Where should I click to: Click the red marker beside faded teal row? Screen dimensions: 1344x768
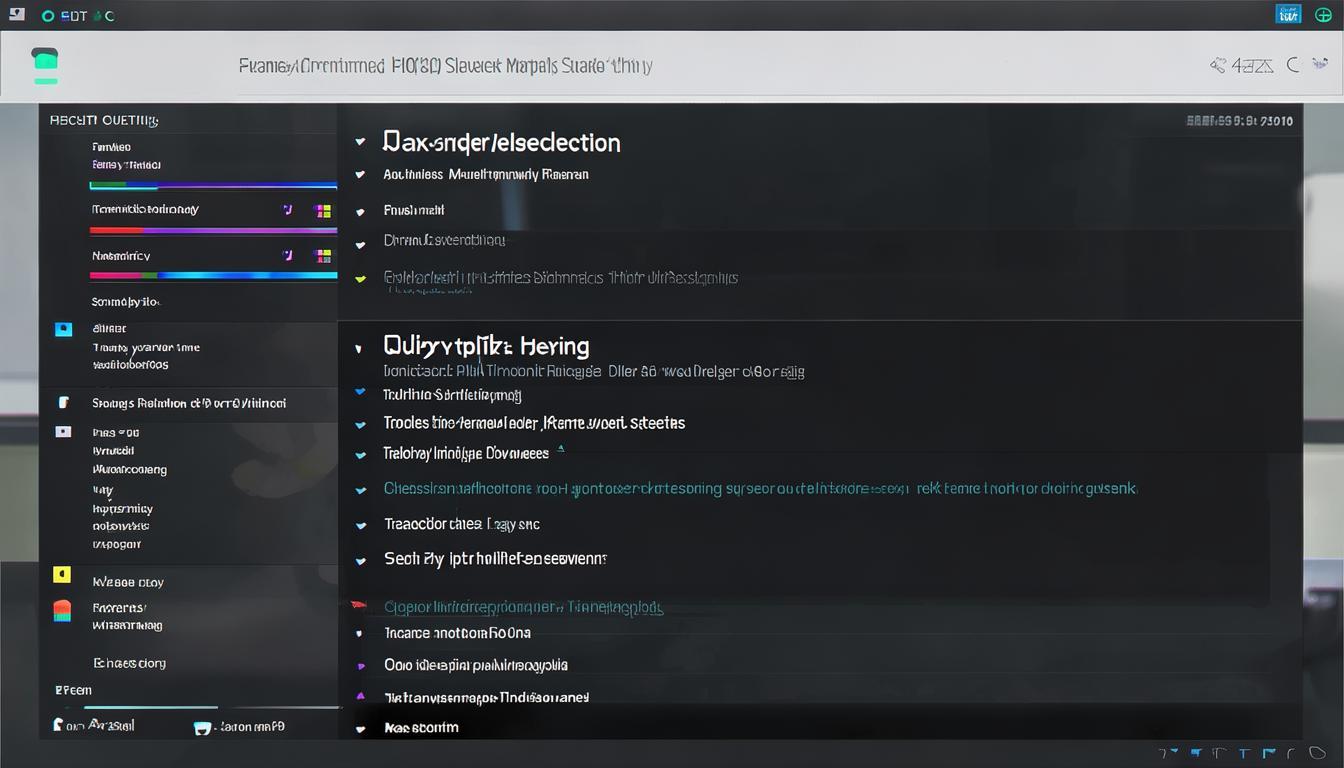pos(357,606)
